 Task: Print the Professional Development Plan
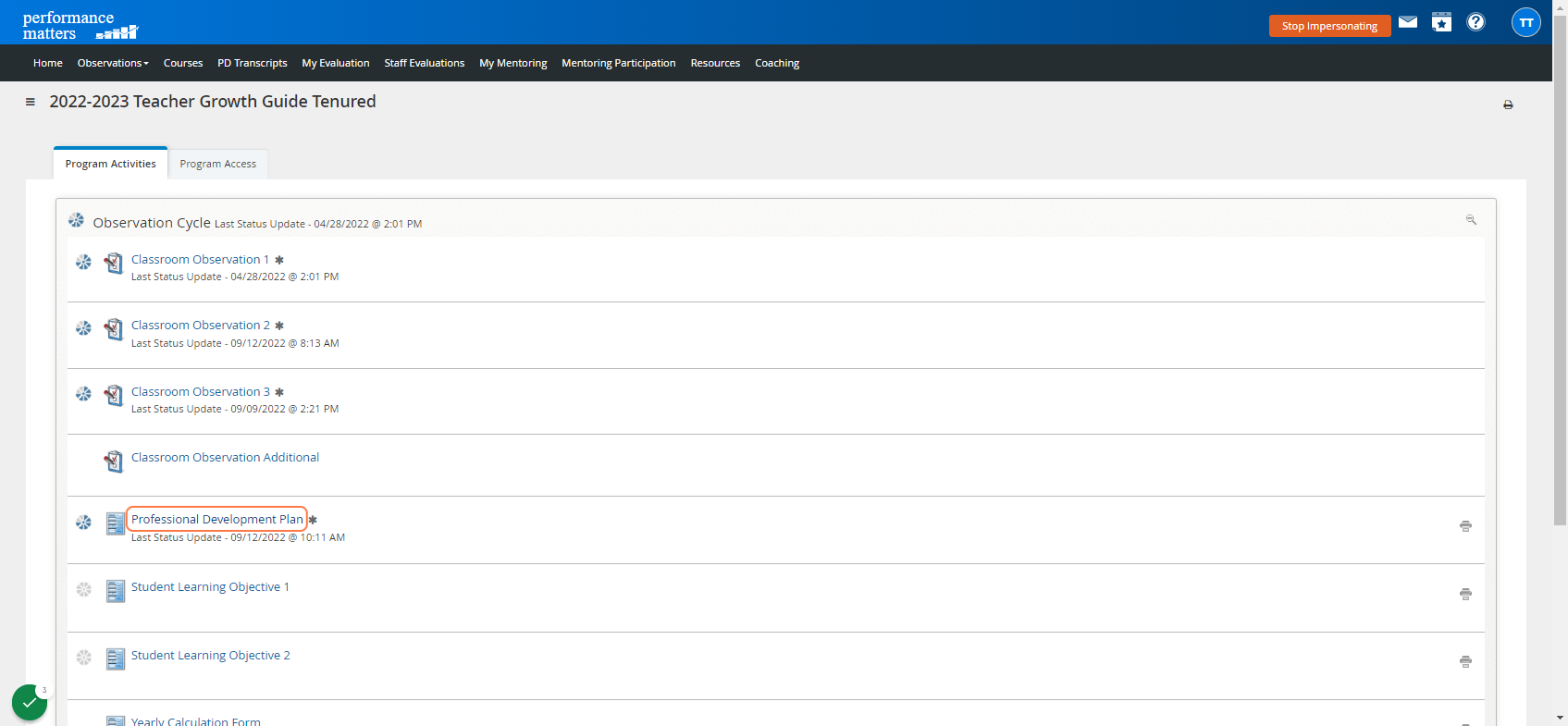pos(1465,526)
